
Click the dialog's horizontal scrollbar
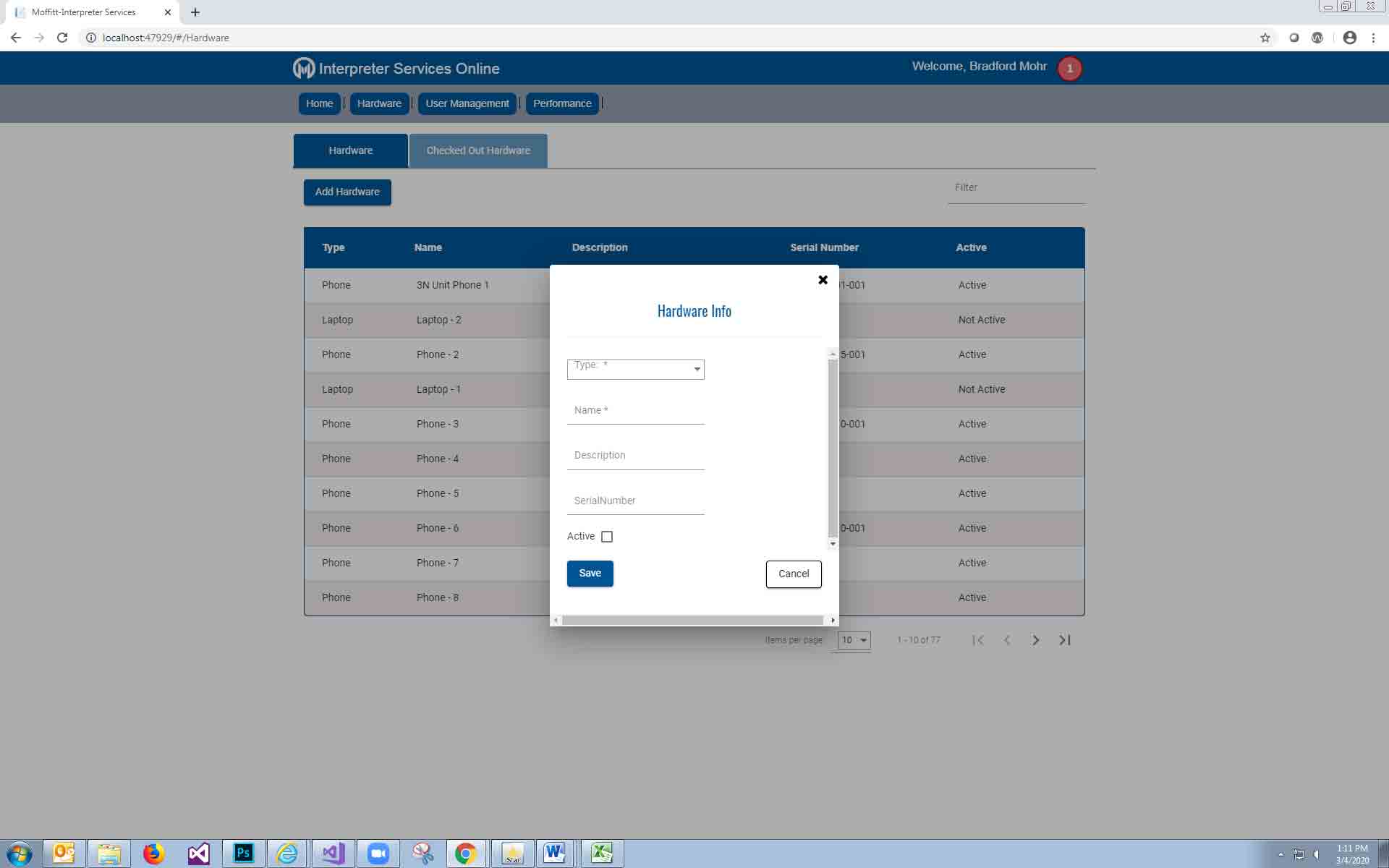(x=692, y=621)
